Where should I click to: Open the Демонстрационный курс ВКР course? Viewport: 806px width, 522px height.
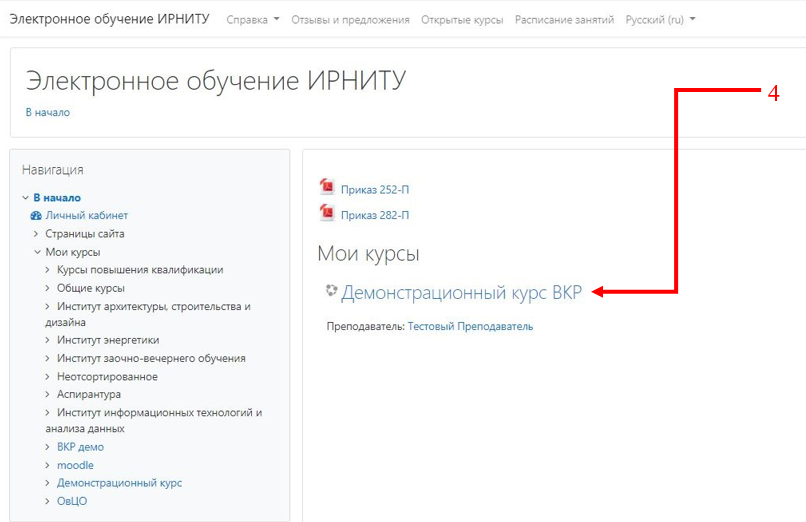[x=462, y=292]
